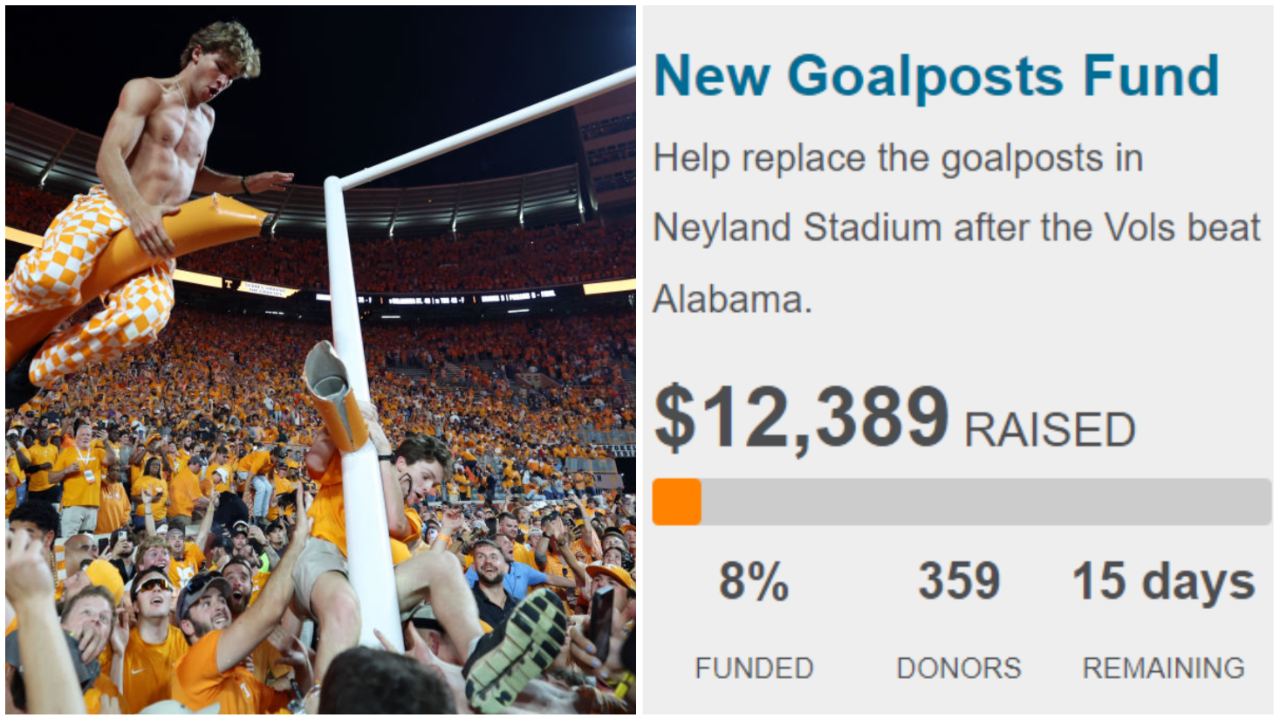
Task: Click the Neyland Stadium text line
Action: [x=957, y=229]
